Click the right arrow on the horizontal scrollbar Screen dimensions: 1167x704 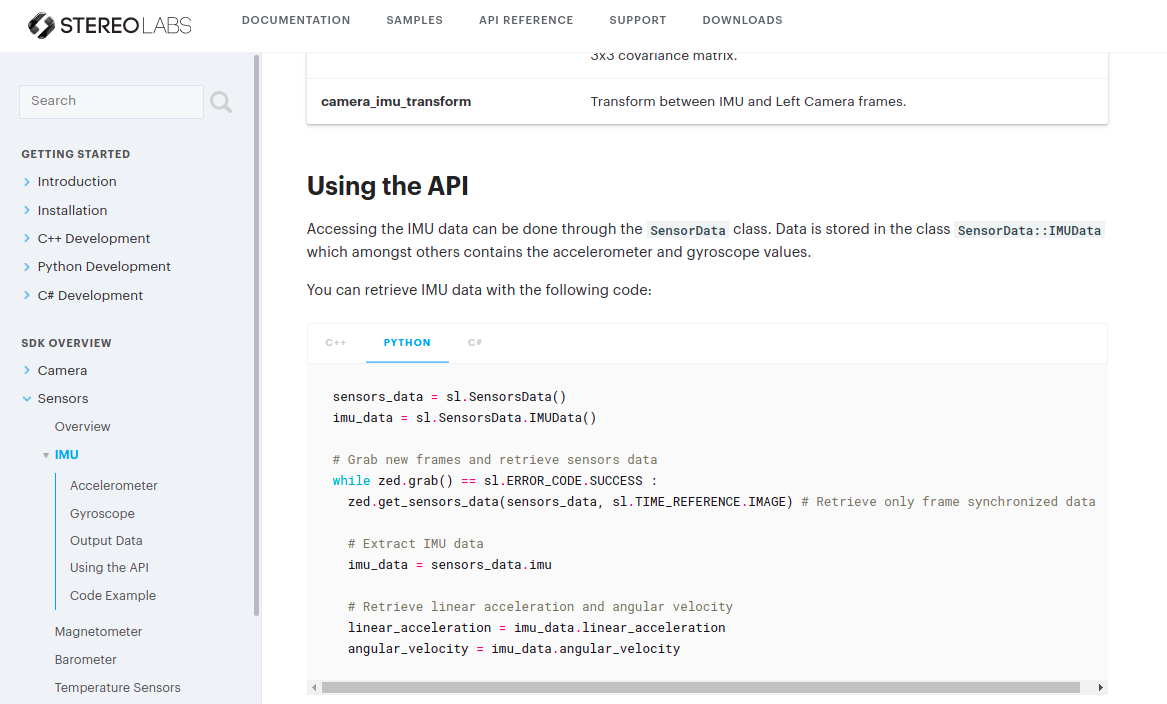click(x=1101, y=687)
